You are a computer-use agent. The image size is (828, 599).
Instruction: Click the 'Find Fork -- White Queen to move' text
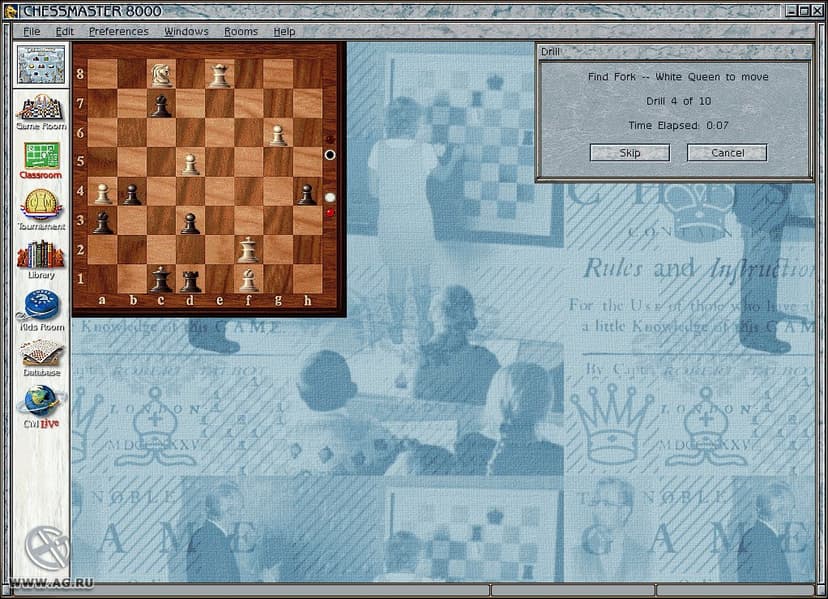(x=678, y=77)
